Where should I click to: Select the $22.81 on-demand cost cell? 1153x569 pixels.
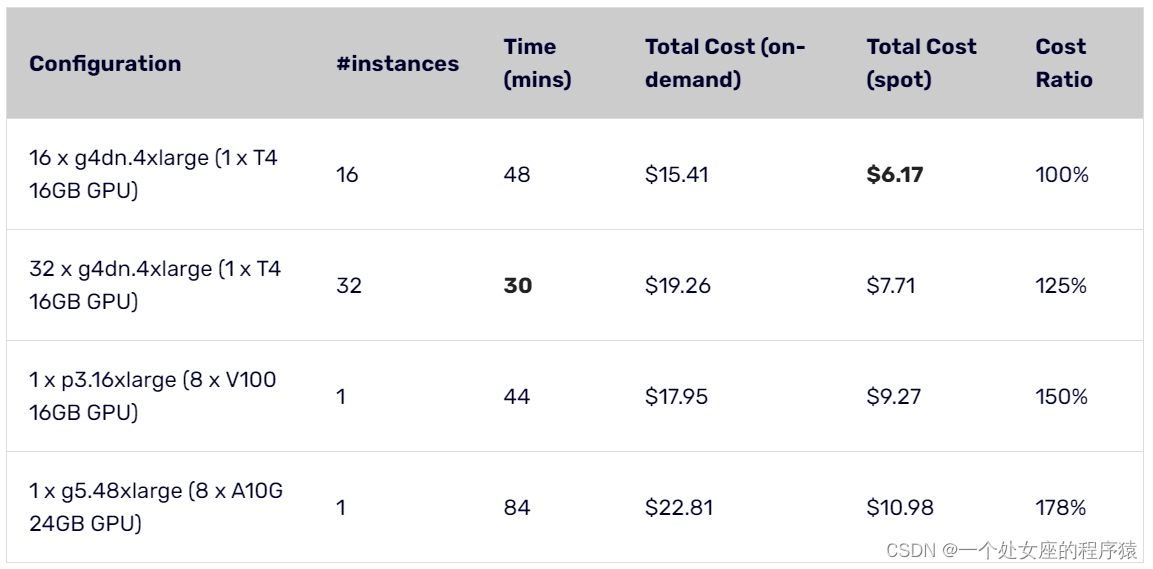(679, 507)
